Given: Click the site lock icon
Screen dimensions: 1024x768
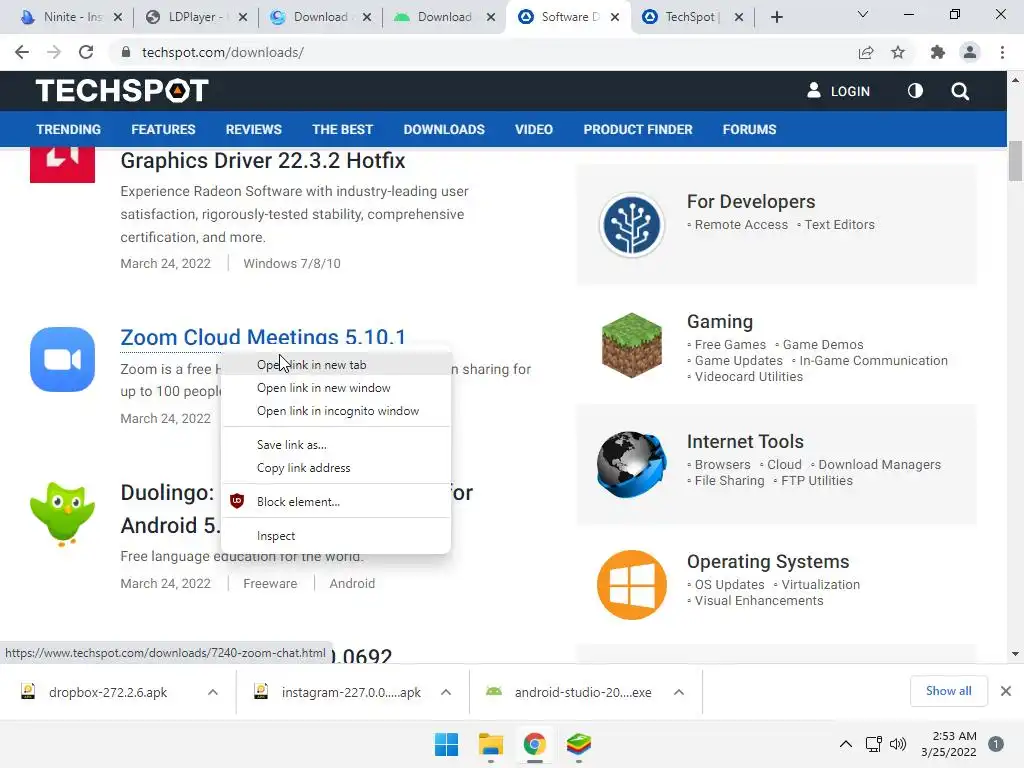Looking at the screenshot, I should (126, 52).
